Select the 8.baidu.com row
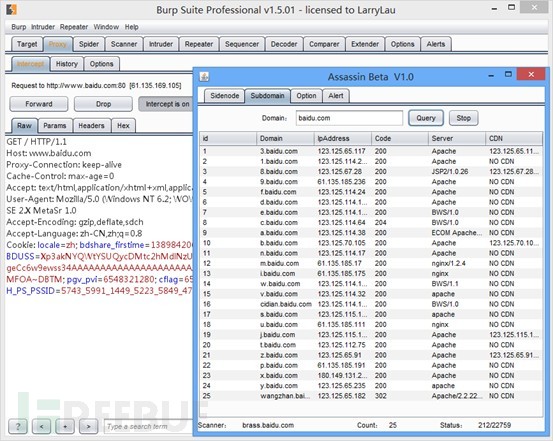The width and height of the screenshot is (553, 441). click(x=371, y=171)
